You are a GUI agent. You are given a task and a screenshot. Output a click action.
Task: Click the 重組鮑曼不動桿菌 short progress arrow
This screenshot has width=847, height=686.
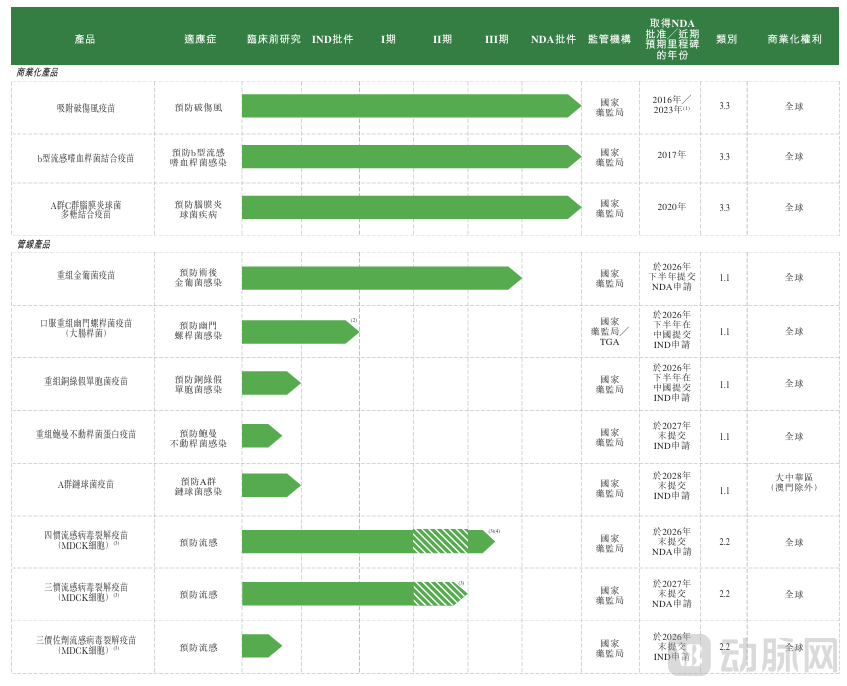(262, 435)
